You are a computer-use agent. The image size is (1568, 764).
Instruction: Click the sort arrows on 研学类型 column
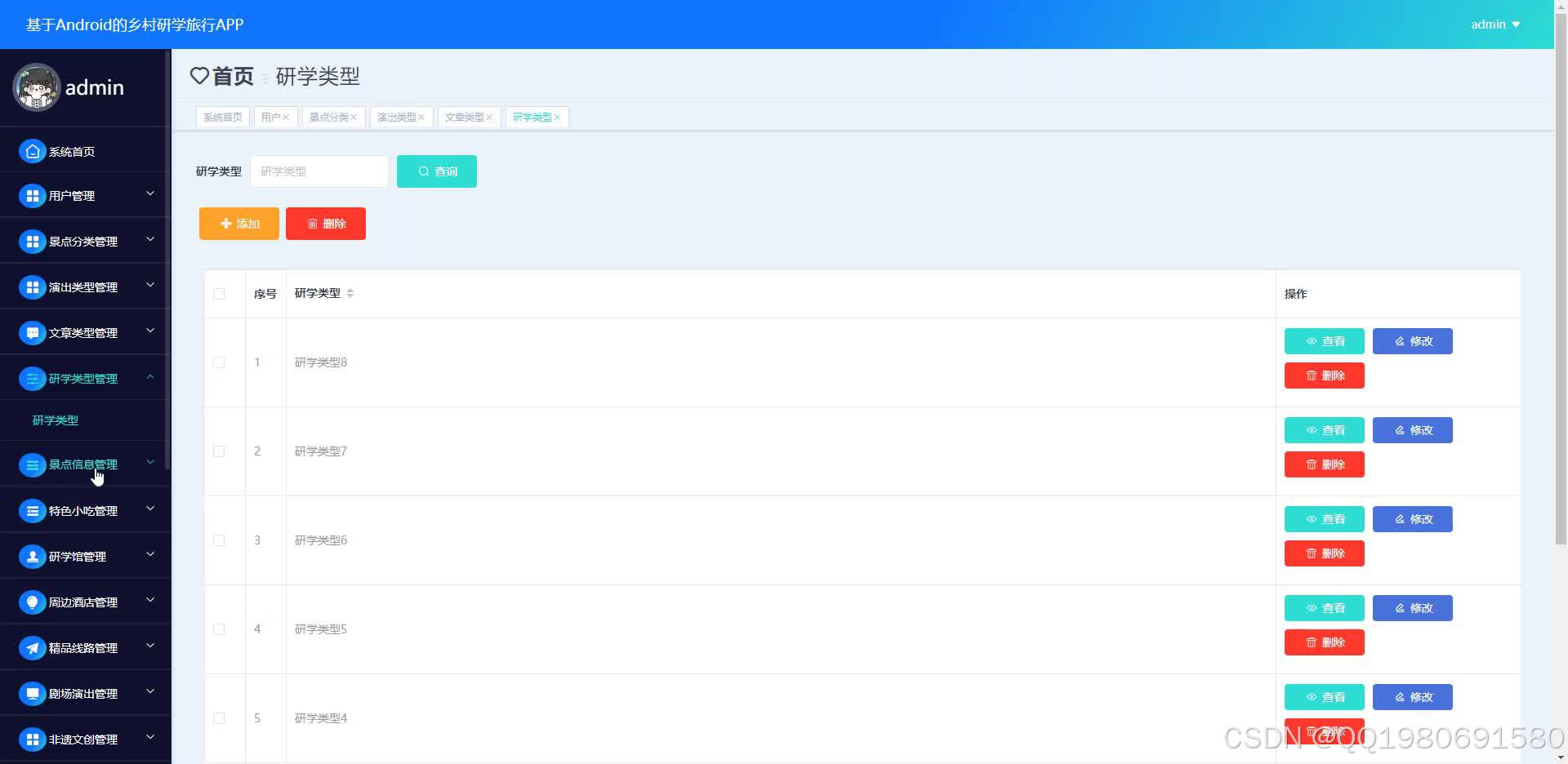350,293
